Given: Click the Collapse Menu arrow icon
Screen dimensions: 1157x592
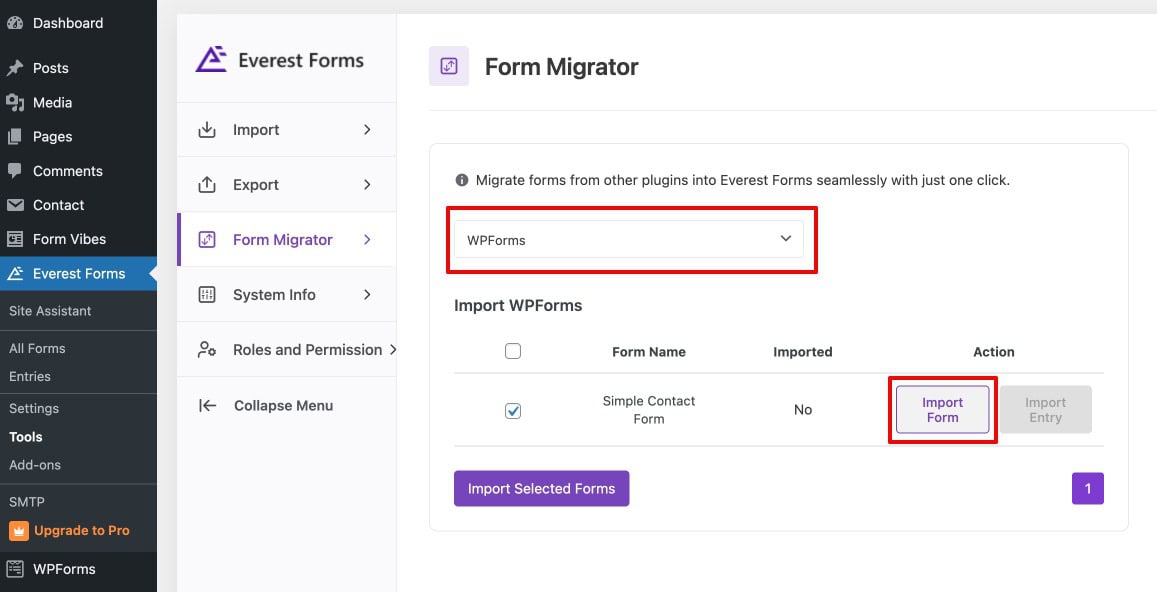Looking at the screenshot, I should coord(208,405).
